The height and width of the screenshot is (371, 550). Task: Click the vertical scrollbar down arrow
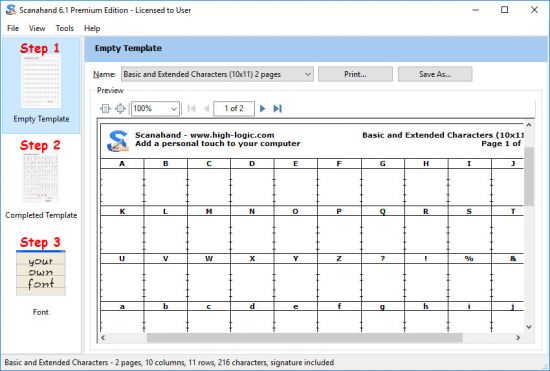529,327
